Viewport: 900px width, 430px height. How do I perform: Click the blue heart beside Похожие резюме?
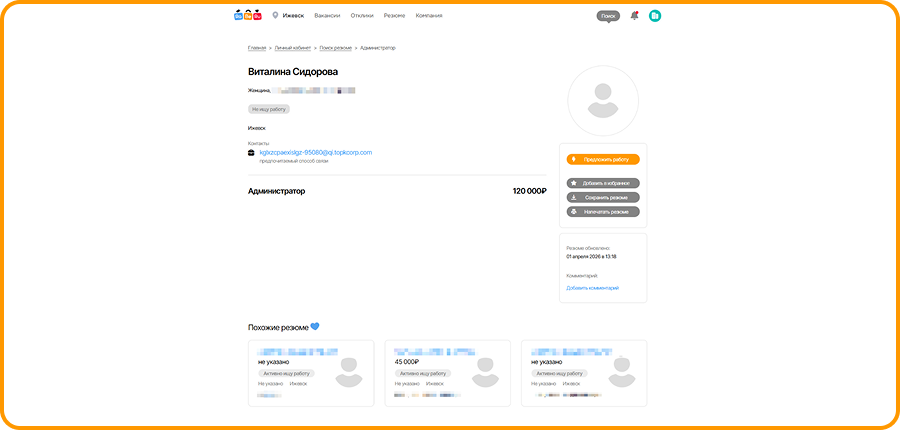pyautogui.click(x=315, y=327)
